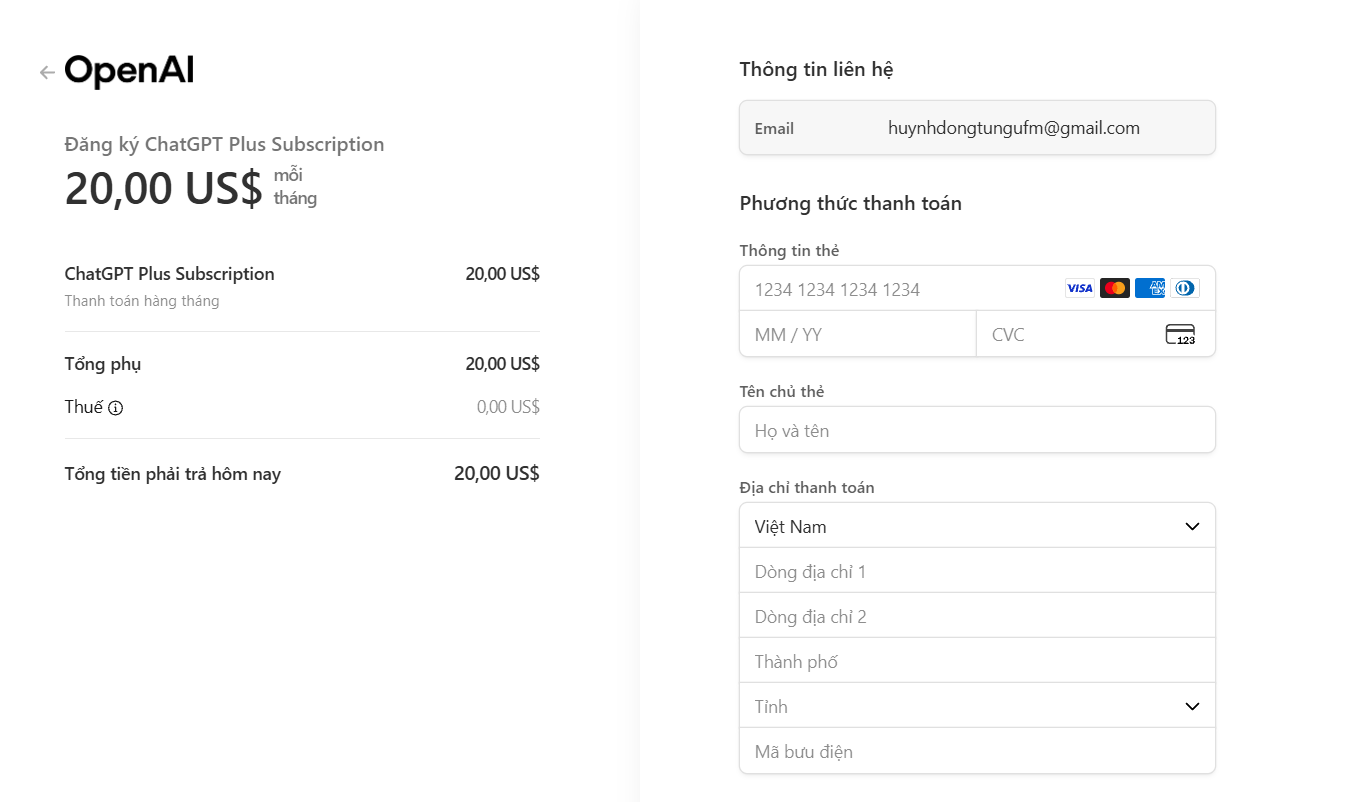The image size is (1359, 802).
Task: Open the Tỉnh province dropdown
Action: tap(977, 706)
